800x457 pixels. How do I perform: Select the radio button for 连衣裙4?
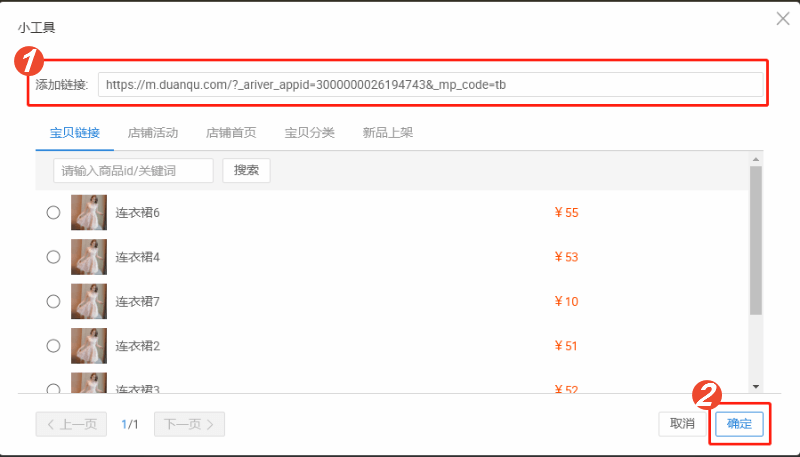[54, 257]
